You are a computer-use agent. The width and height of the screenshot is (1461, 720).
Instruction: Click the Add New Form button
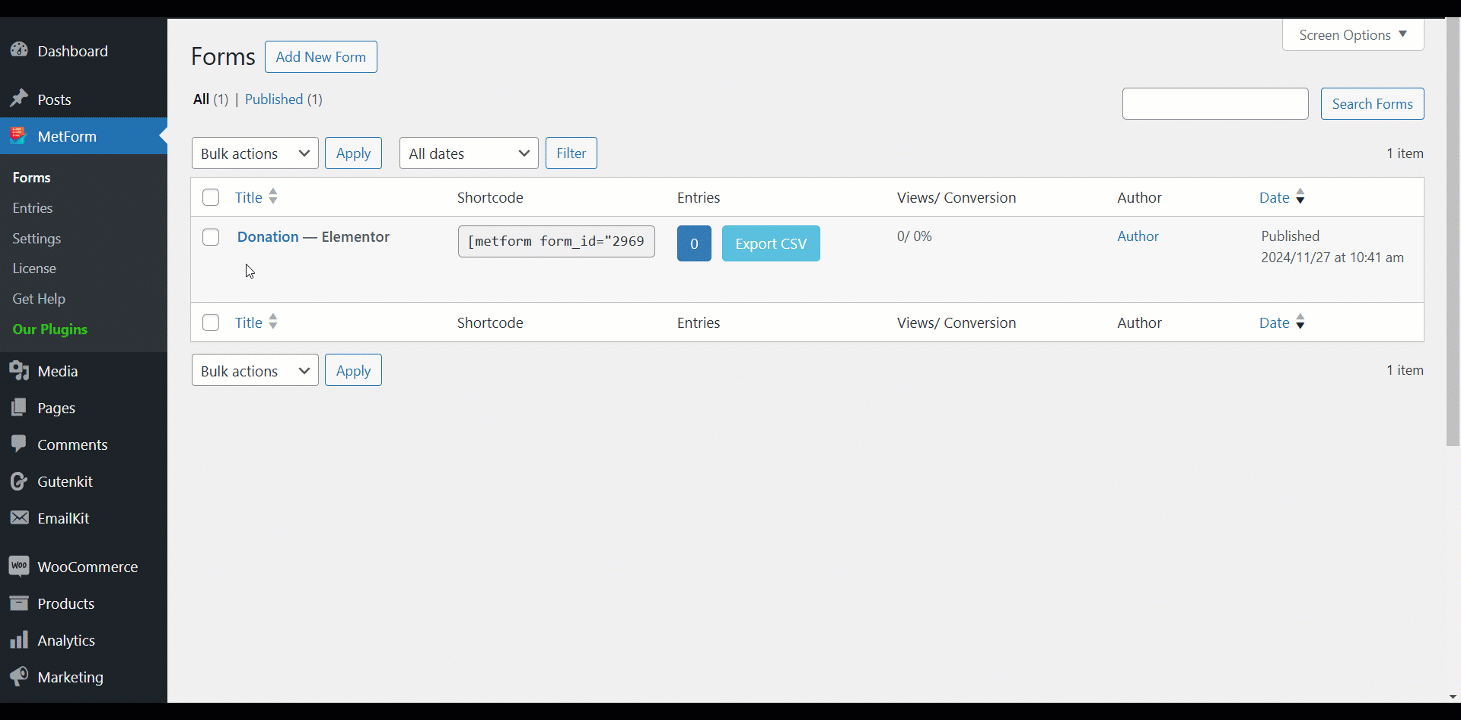tap(321, 57)
